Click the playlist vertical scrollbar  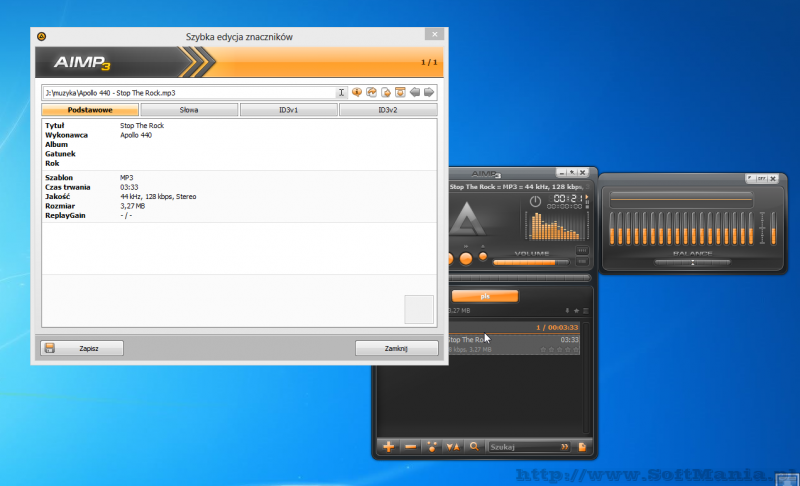point(586,377)
